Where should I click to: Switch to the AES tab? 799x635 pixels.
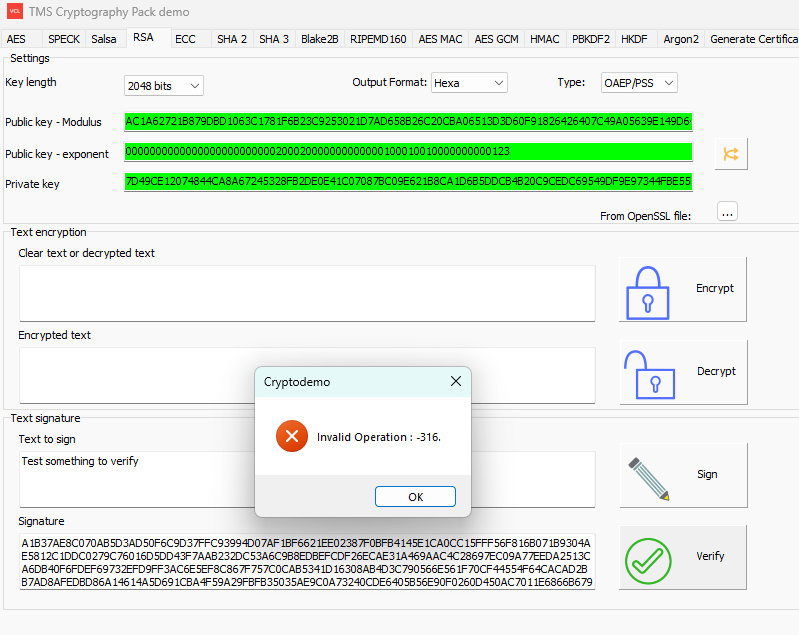[17, 39]
